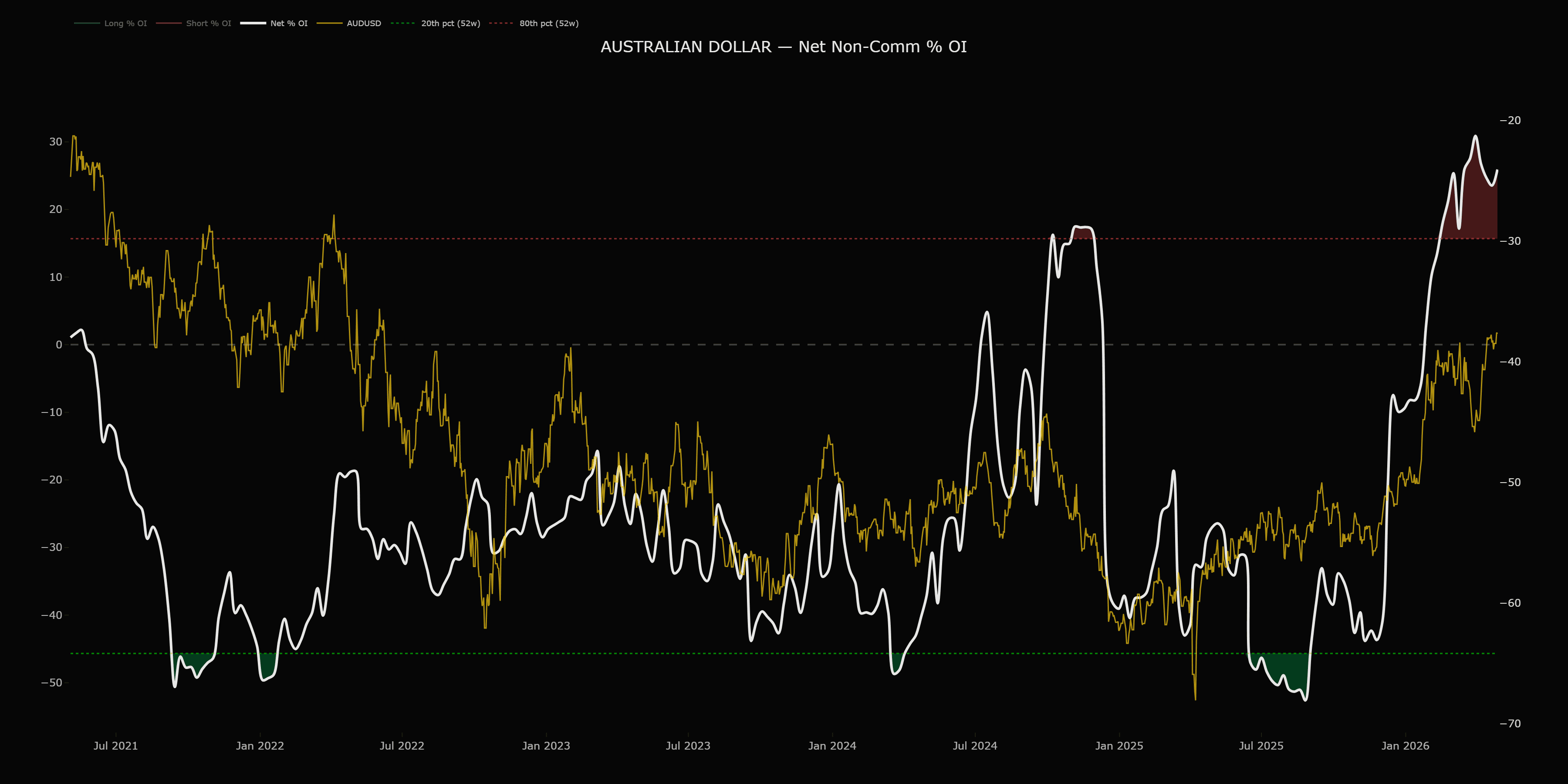Toggle the 20th pct (52w) legend entry
The width and height of the screenshot is (1568, 784).
click(x=435, y=23)
